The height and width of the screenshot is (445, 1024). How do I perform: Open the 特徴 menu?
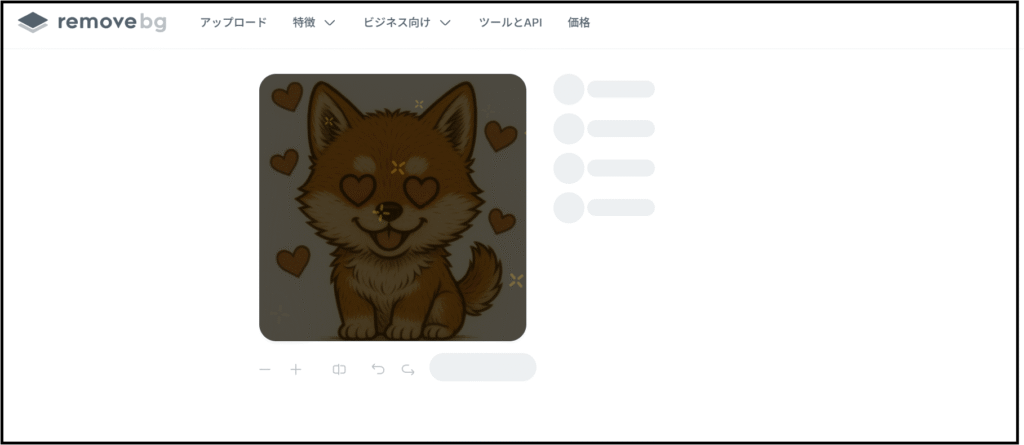coord(304,22)
